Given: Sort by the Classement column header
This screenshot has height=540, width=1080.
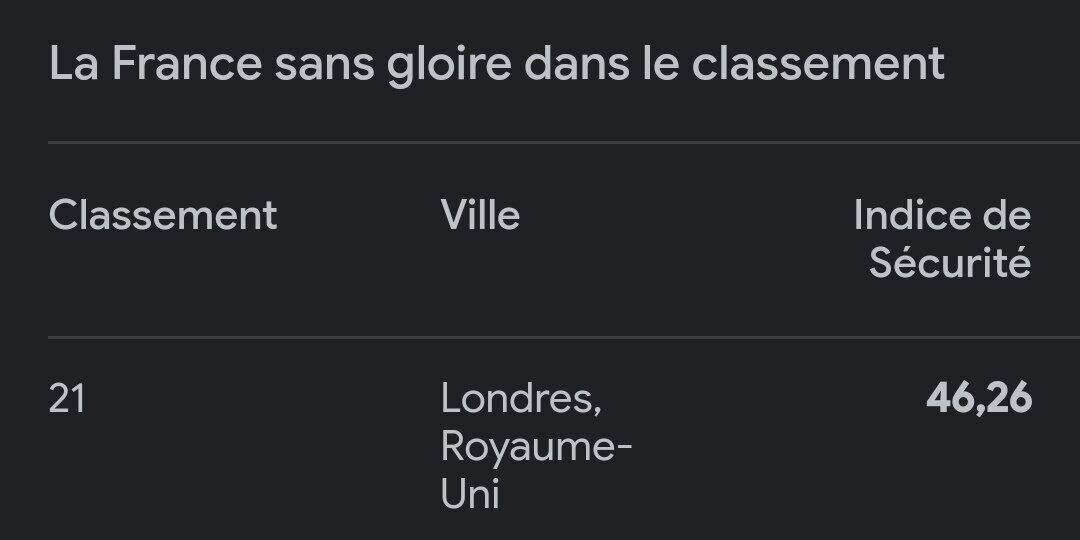Looking at the screenshot, I should click(163, 216).
